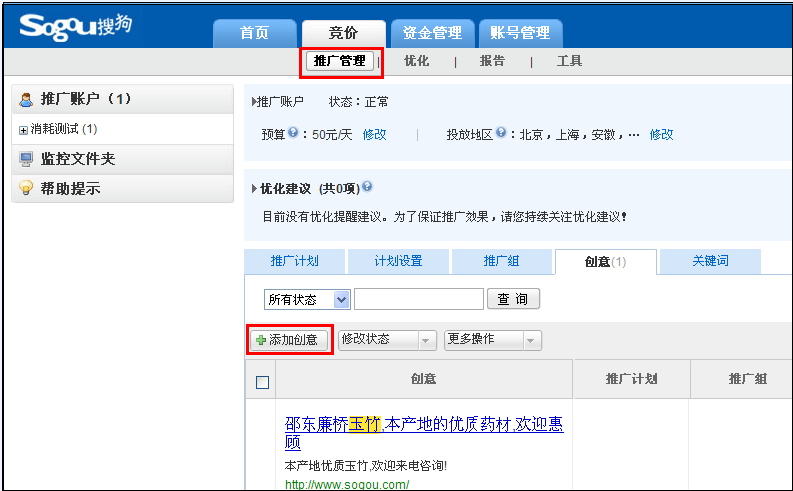
Task: Click 修改 link next to budget
Action: click(x=374, y=134)
